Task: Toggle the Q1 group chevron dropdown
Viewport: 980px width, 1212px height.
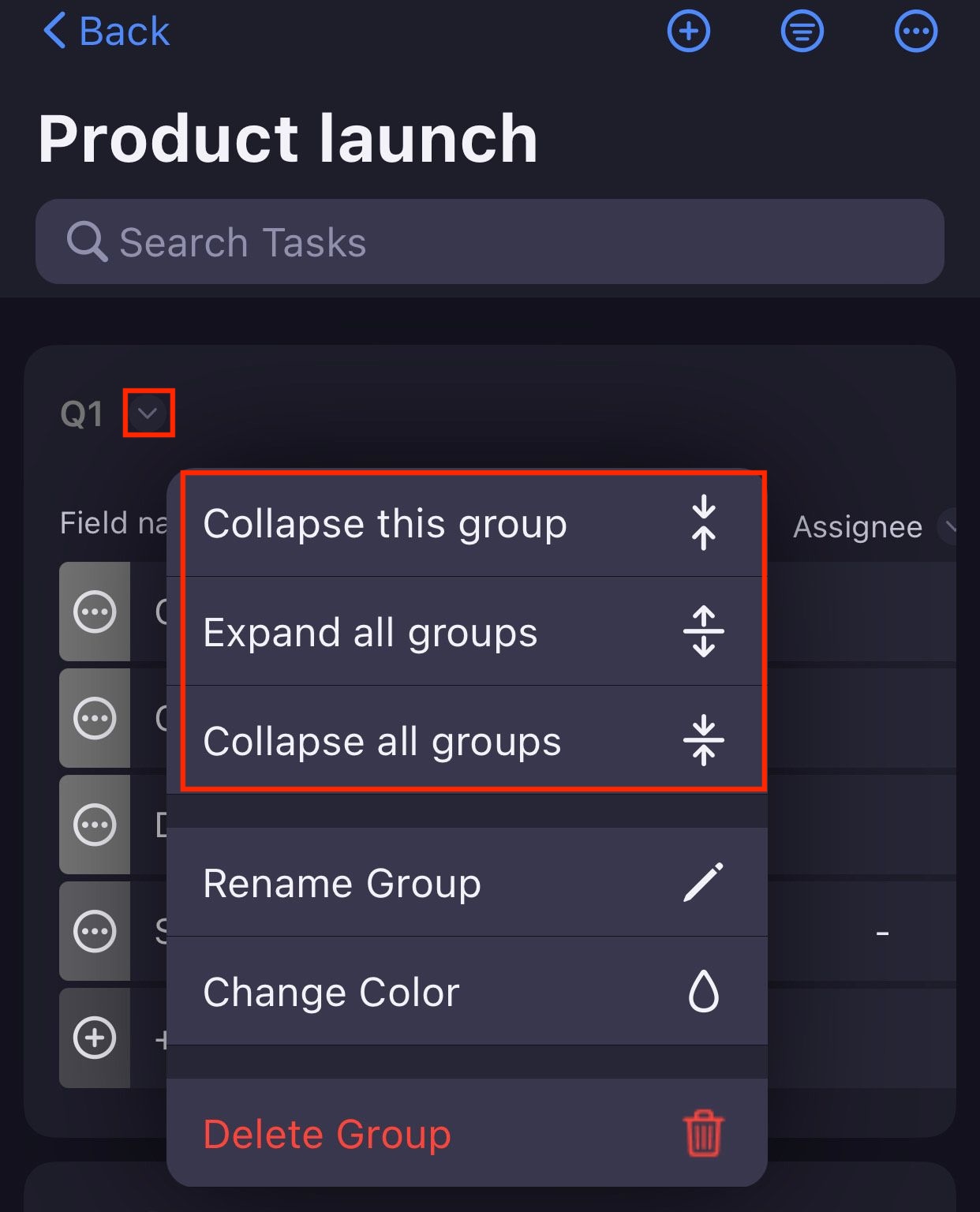Action: pos(148,413)
